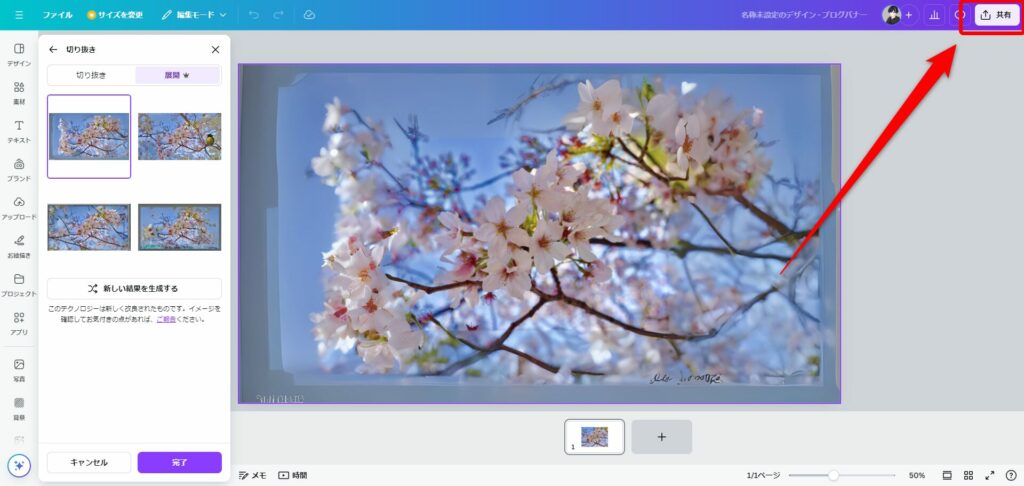
Task: Select the expanded result with a bird
Action: (x=179, y=136)
